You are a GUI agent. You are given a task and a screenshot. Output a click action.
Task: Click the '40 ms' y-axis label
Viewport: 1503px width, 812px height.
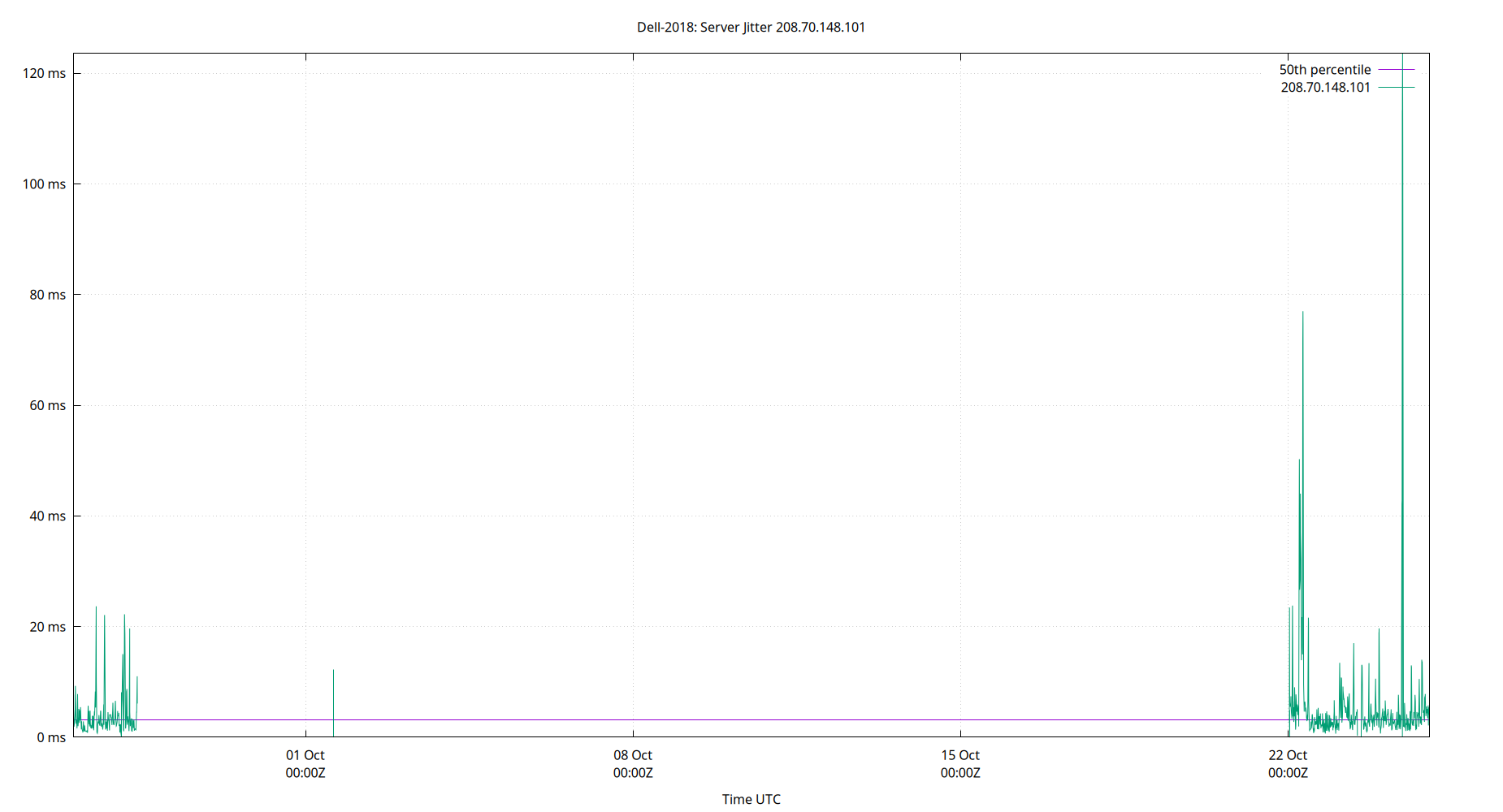(x=47, y=516)
